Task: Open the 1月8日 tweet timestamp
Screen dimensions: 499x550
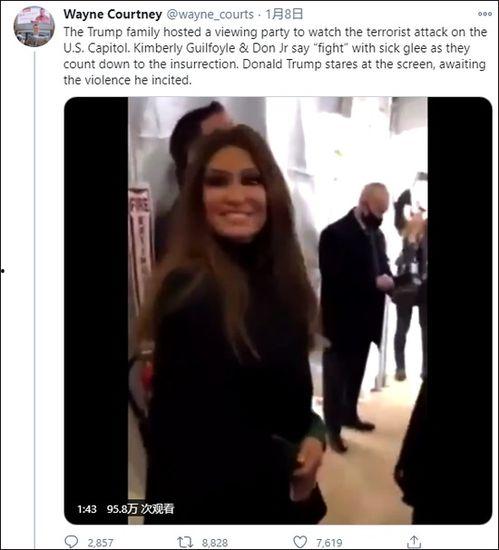Action: 284,14
